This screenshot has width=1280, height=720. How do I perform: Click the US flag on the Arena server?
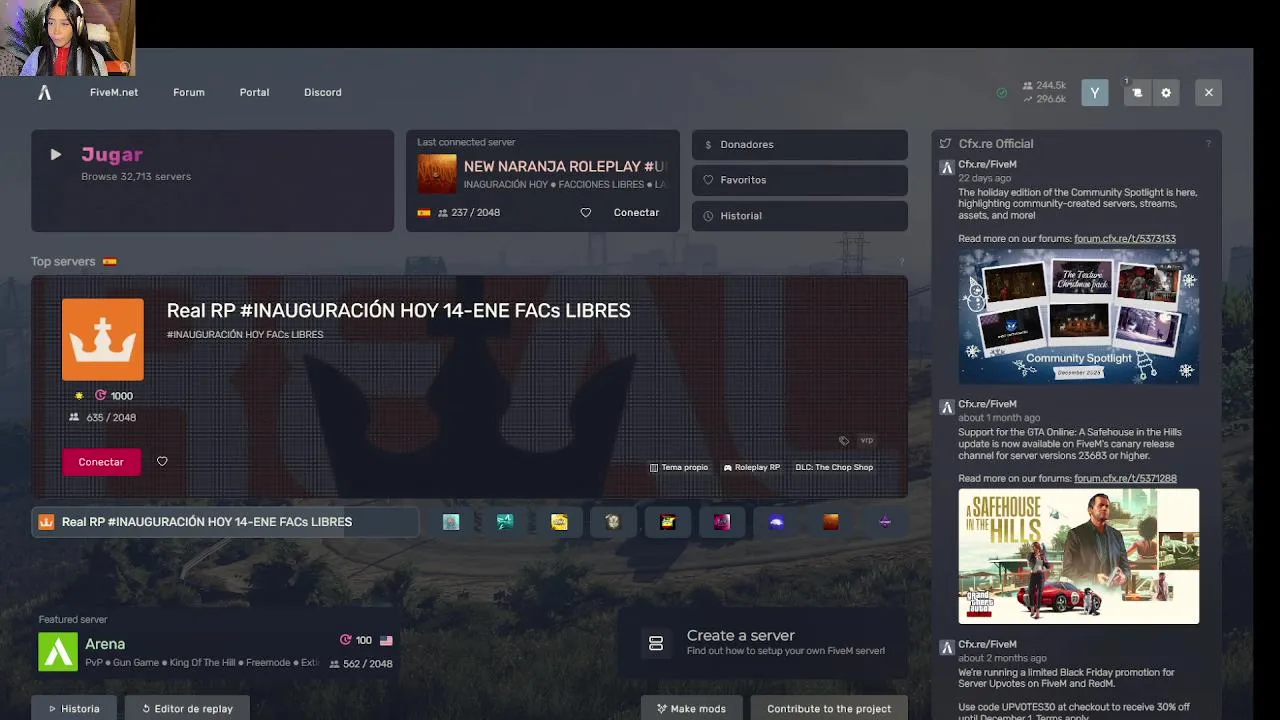[386, 641]
